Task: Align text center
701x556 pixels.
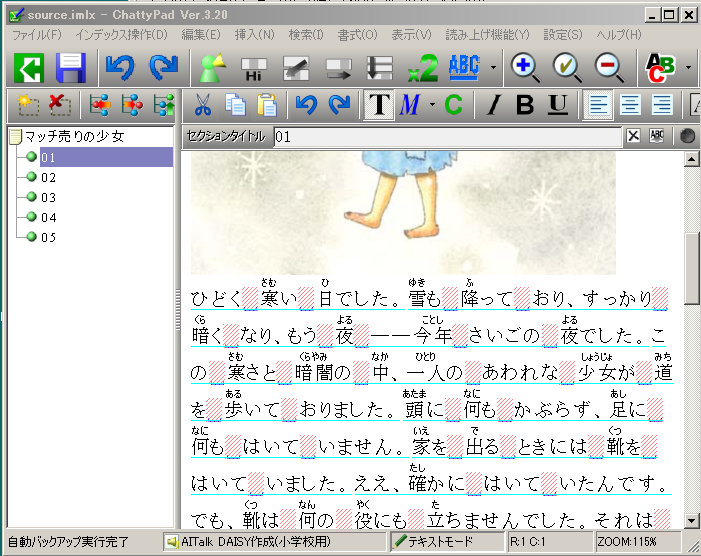Action: 630,105
